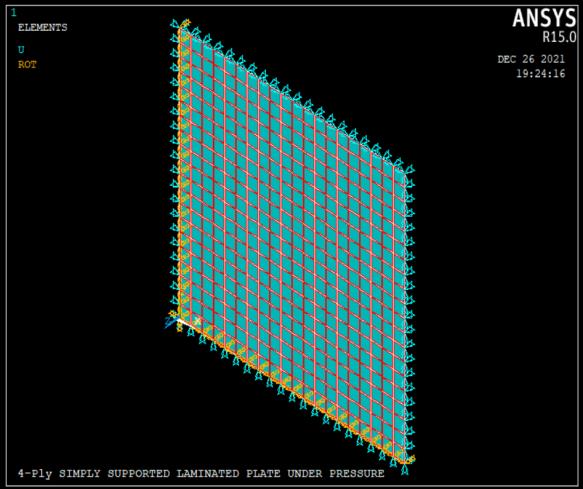Click the DEC 26 2021 date
This screenshot has width=583, height=489.
(531, 59)
